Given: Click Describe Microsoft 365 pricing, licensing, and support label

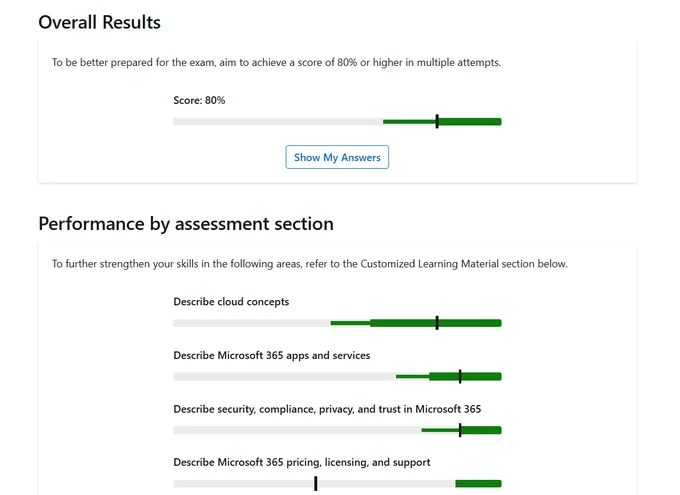Looking at the screenshot, I should (x=302, y=462).
